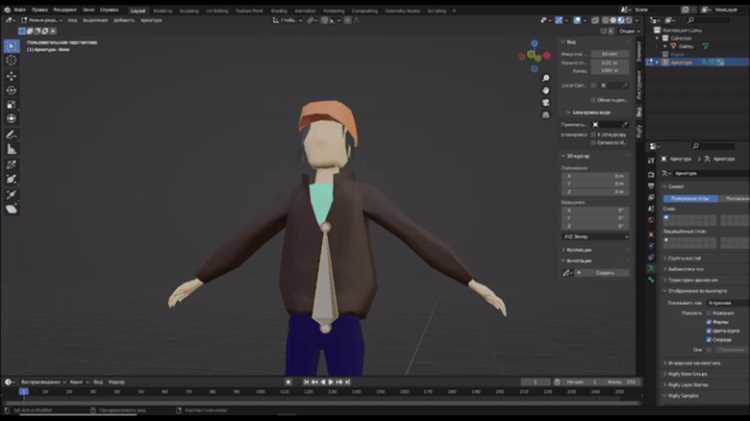Click the Положение покоя button
The height and width of the screenshot is (421, 750).
pos(735,199)
